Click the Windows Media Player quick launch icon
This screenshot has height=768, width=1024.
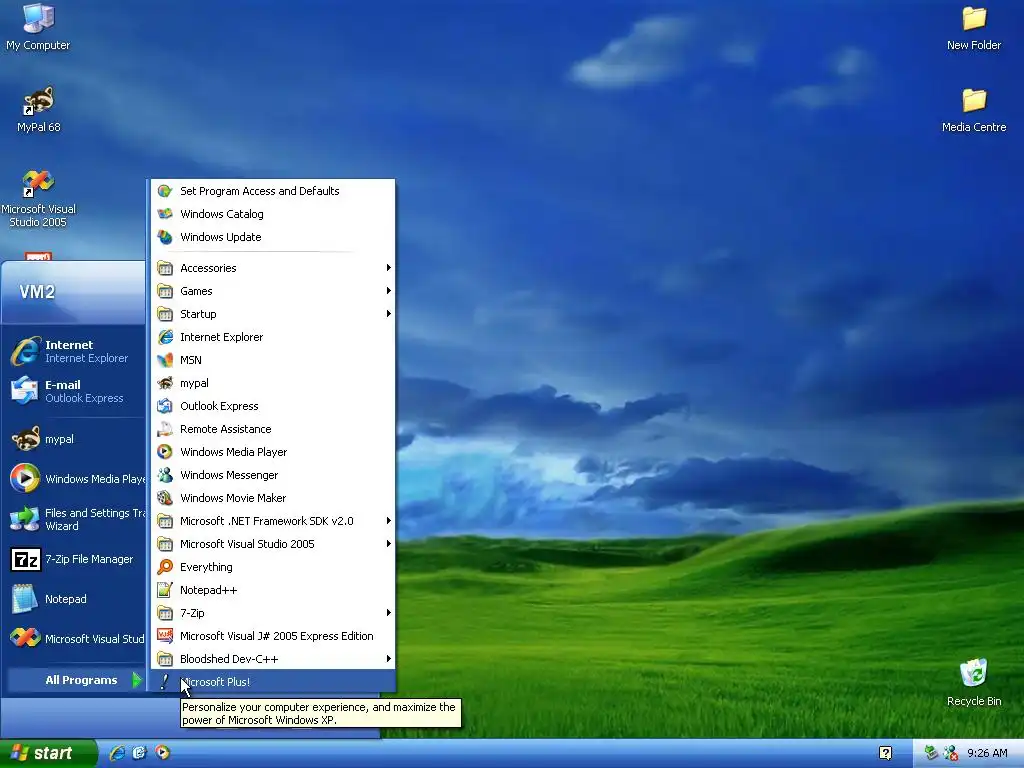163,753
